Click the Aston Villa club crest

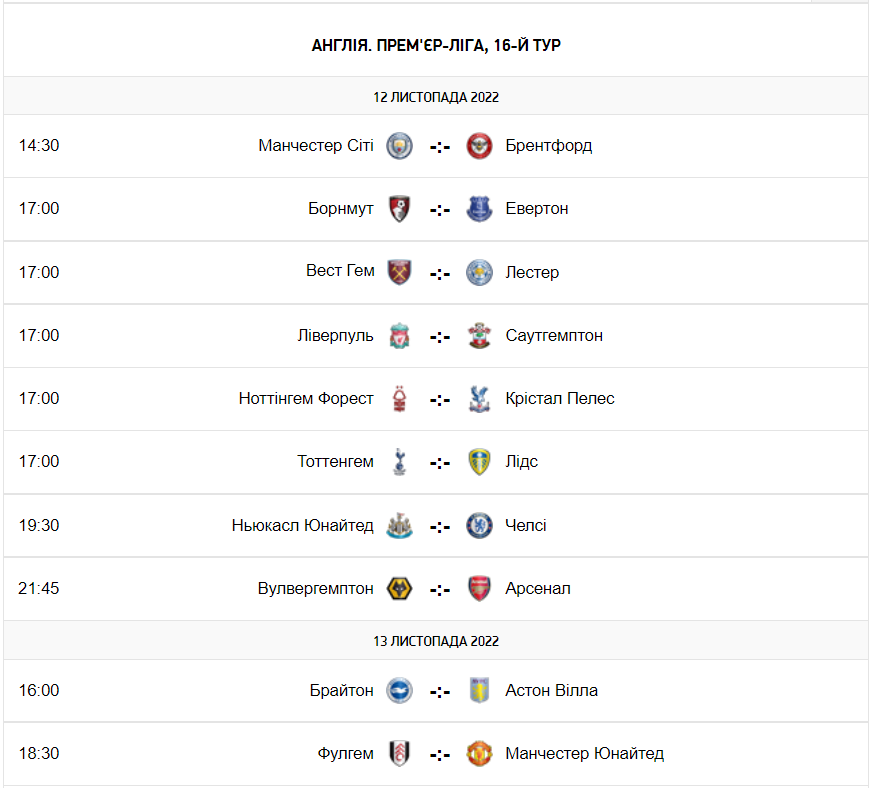click(480, 690)
